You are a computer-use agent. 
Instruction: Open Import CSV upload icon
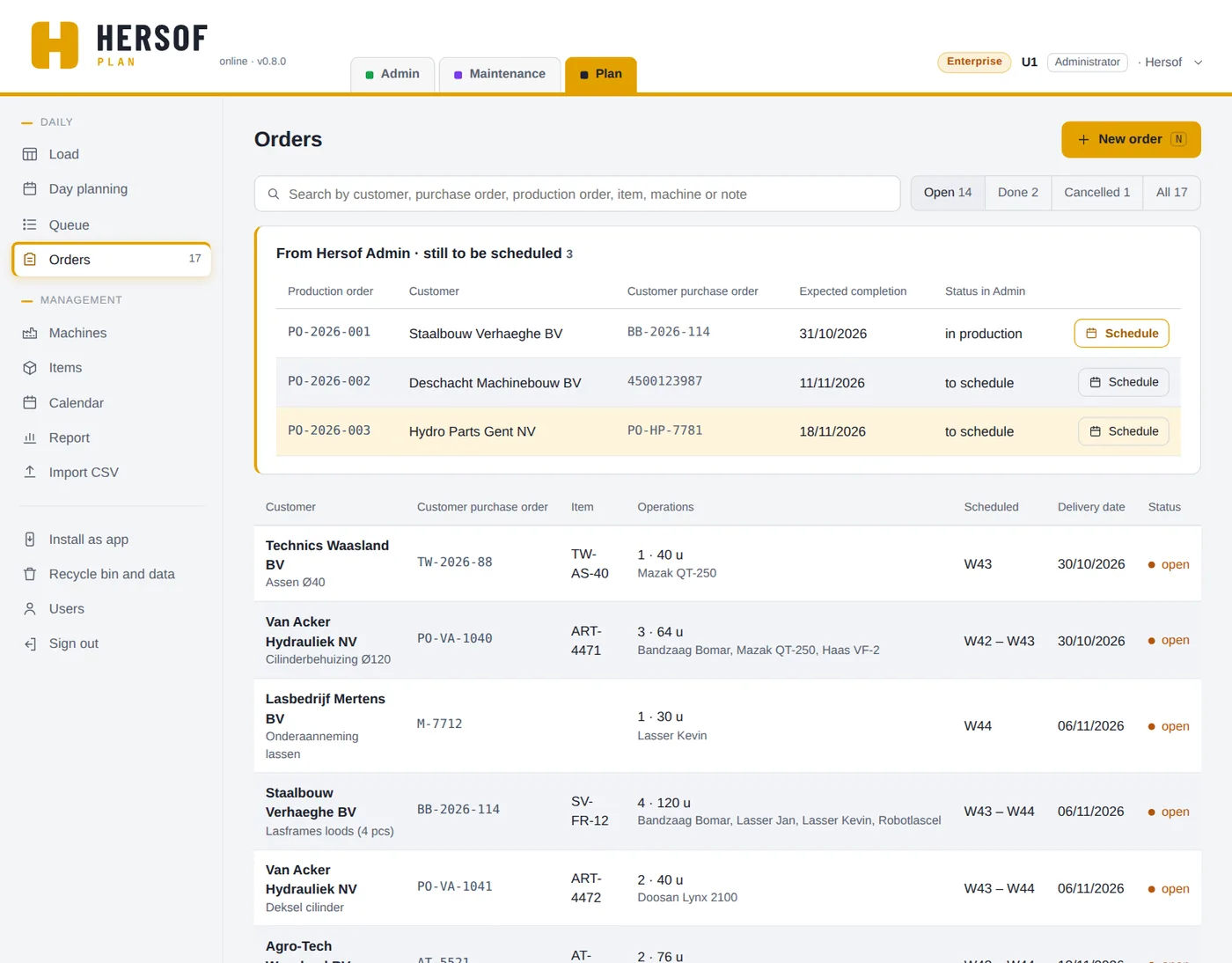pyautogui.click(x=30, y=472)
